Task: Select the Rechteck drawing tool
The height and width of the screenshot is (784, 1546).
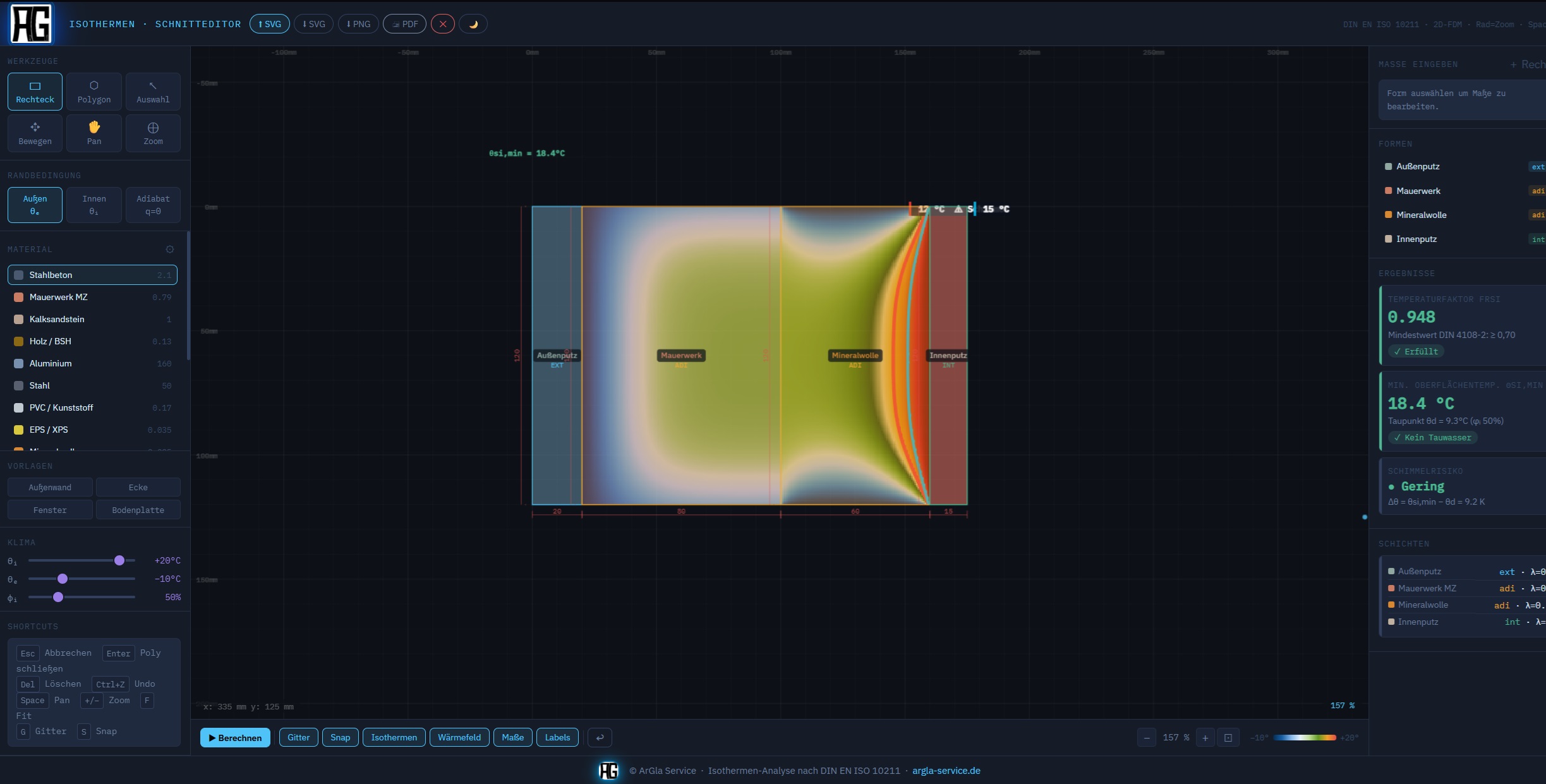Action: [35, 92]
